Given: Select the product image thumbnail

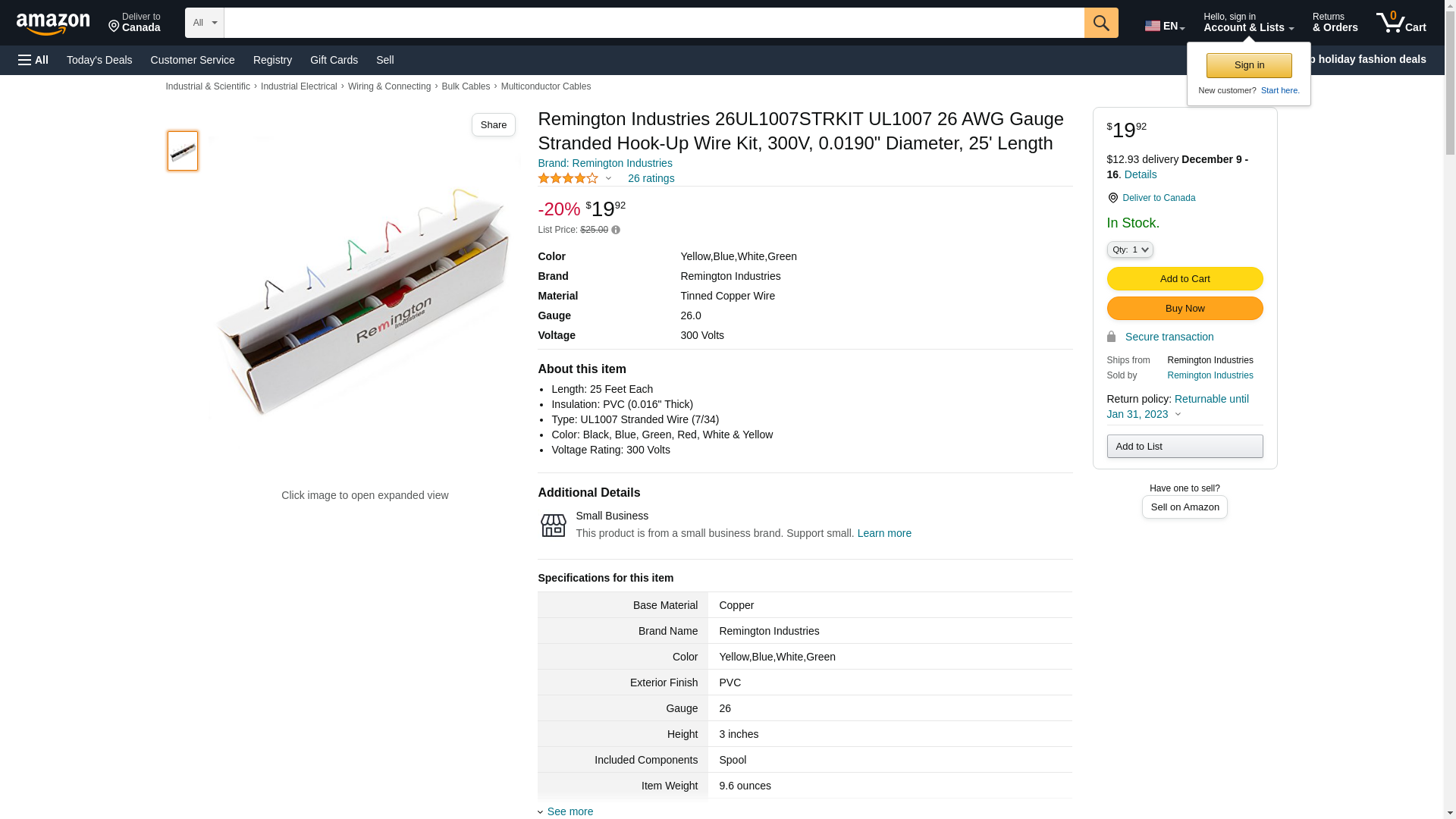Looking at the screenshot, I should (x=183, y=151).
